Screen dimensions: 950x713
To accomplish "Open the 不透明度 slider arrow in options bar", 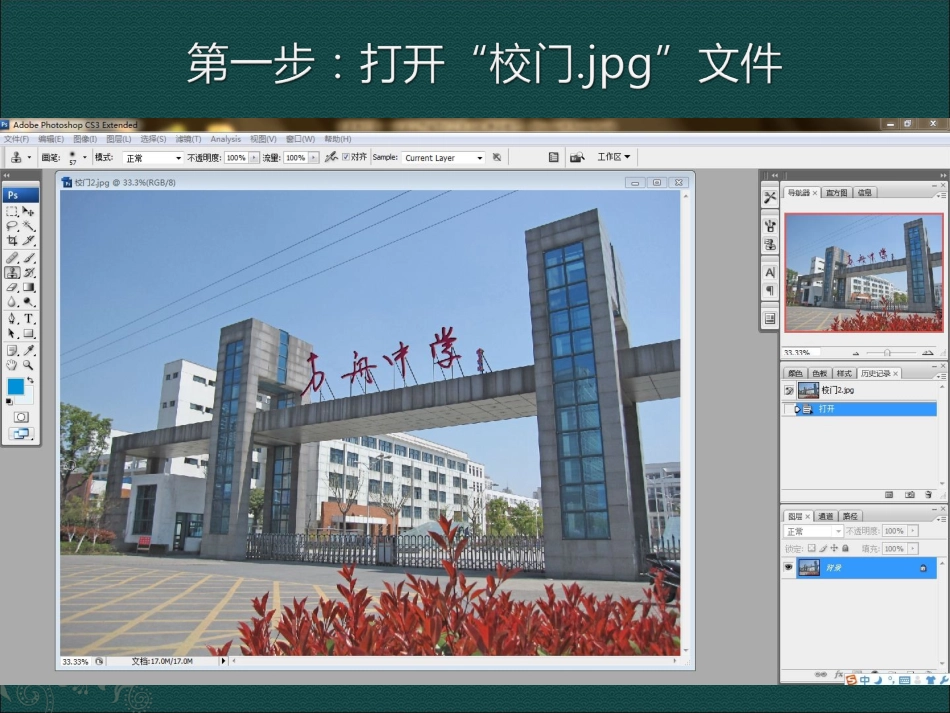I will (x=253, y=158).
